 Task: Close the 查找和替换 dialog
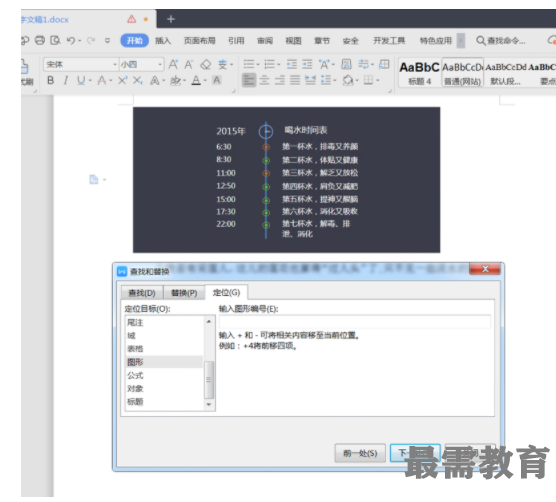coord(485,269)
